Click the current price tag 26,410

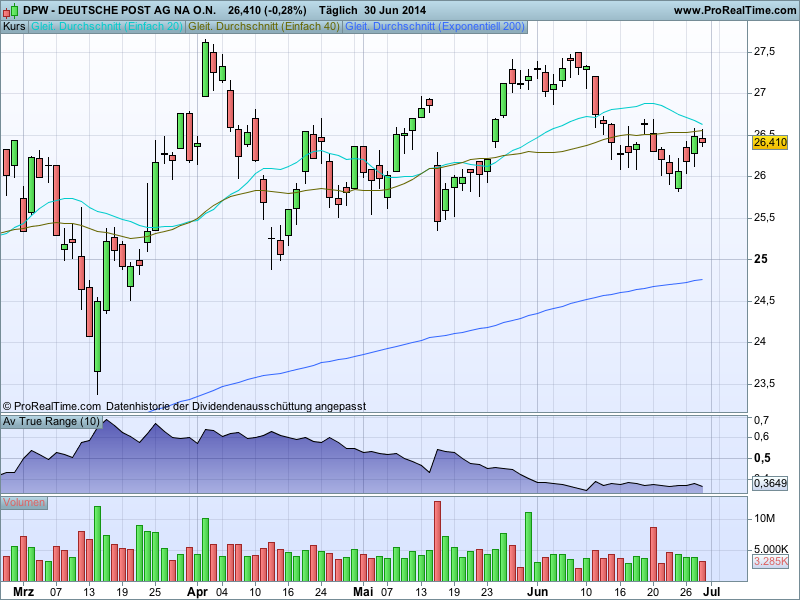point(770,142)
